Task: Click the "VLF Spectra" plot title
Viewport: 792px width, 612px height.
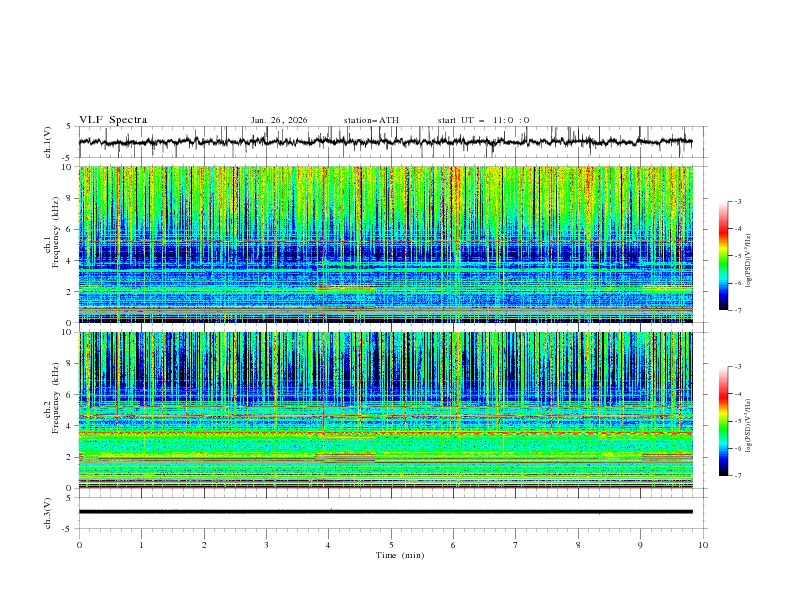Action: (113, 120)
